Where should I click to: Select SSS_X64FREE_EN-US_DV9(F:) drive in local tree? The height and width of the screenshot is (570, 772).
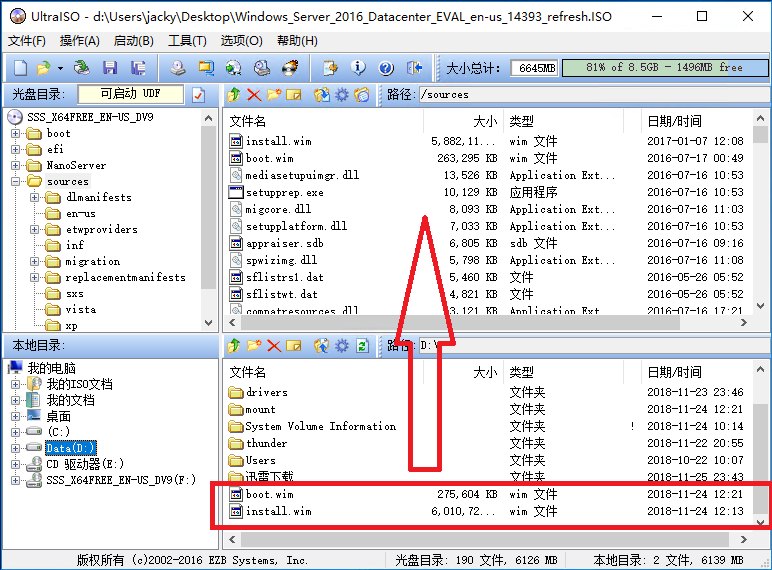(x=121, y=480)
